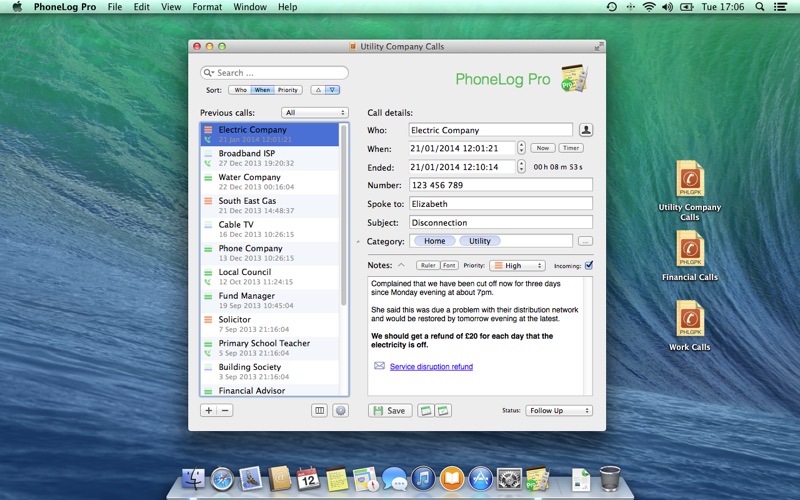Click the first calendar icon beside Save
Image resolution: width=800 pixels, height=500 pixels.
click(426, 410)
